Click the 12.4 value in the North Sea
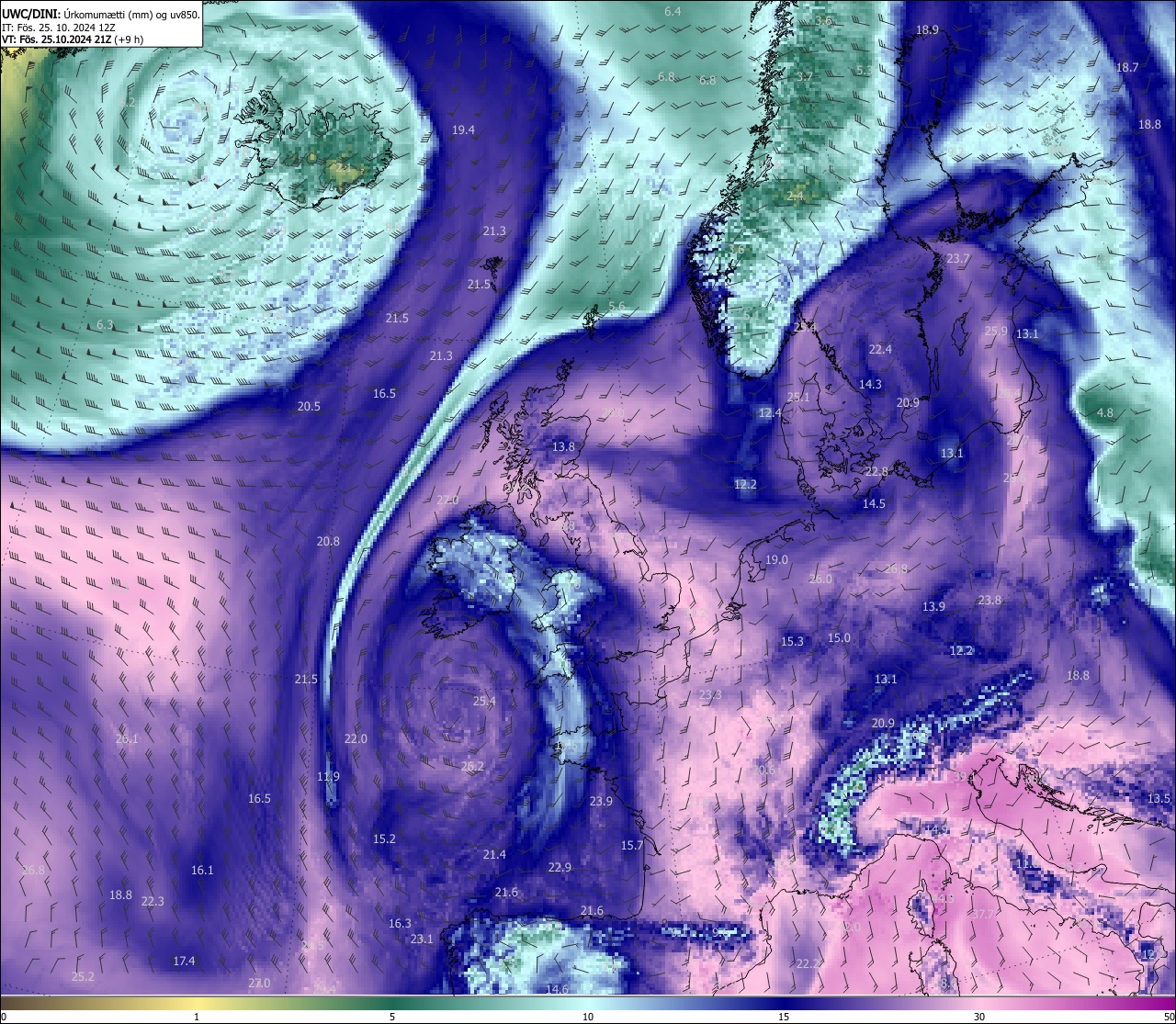Viewport: 1176px width, 1024px height. [x=770, y=413]
